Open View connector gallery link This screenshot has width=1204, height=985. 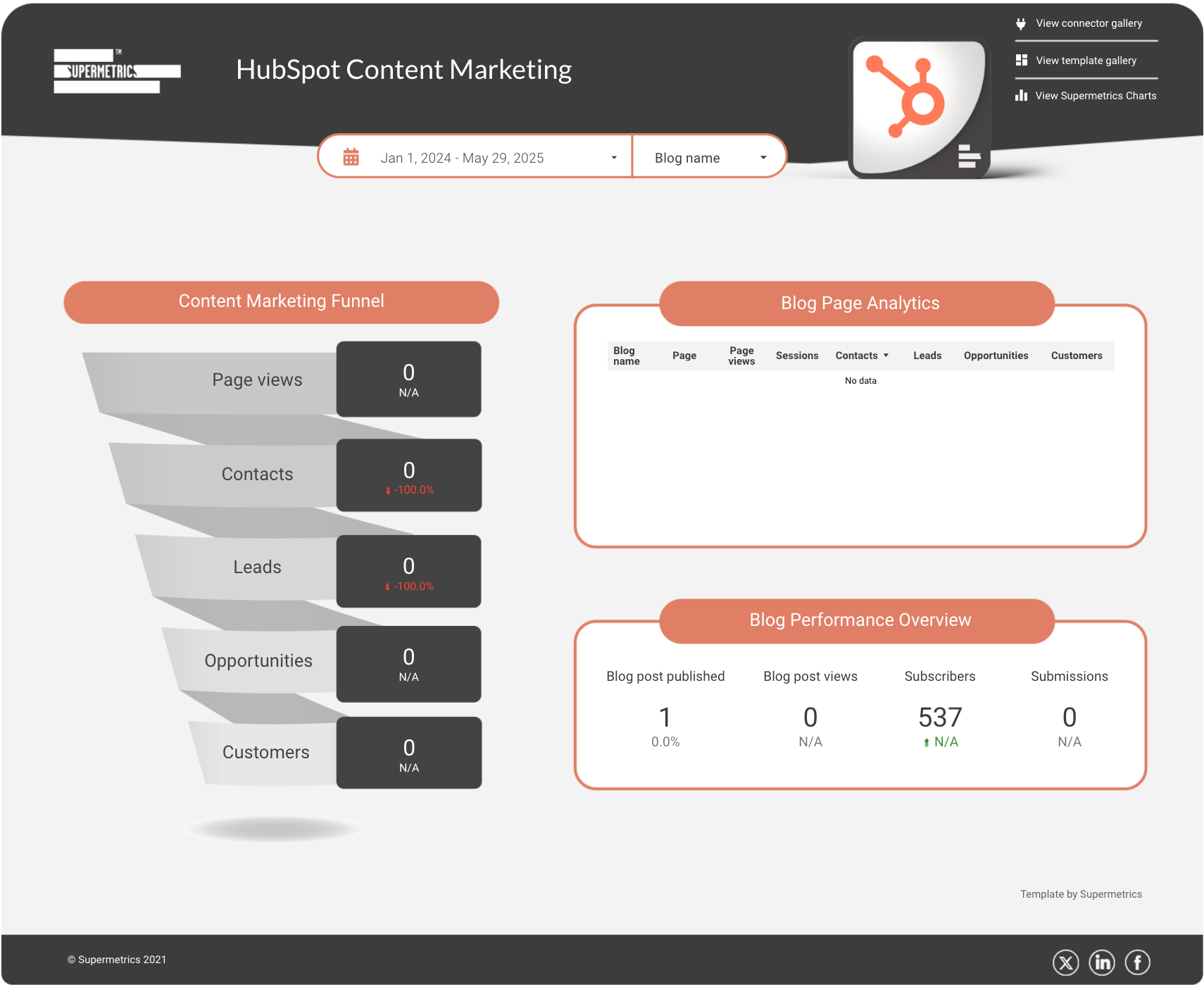click(1089, 24)
